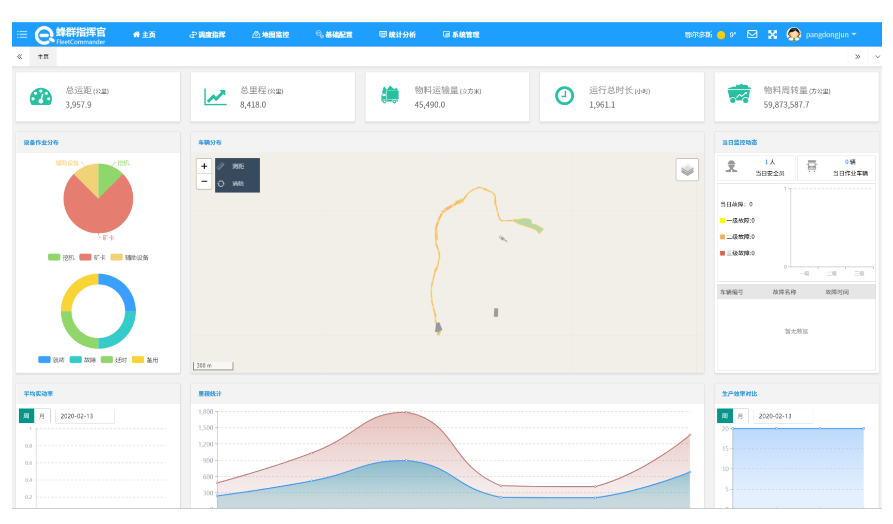The width and height of the screenshot is (893, 524).
Task: Open the 统计分析 statistics menu
Action: 398,35
